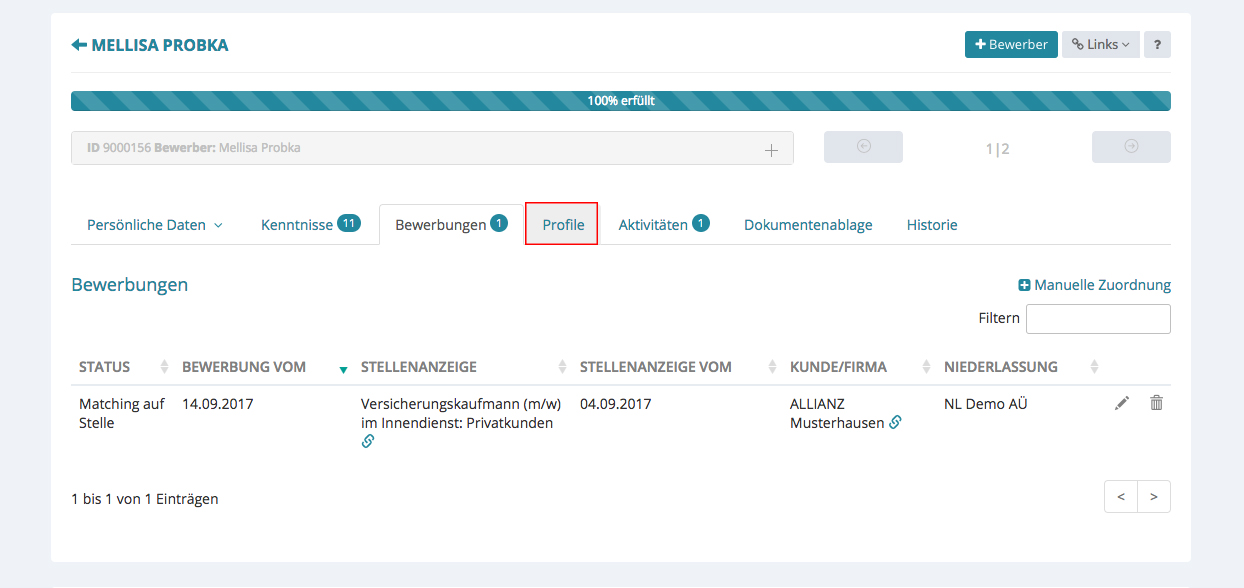1244x588 pixels.
Task: Click the Filtern input field
Action: pyautogui.click(x=1097, y=319)
